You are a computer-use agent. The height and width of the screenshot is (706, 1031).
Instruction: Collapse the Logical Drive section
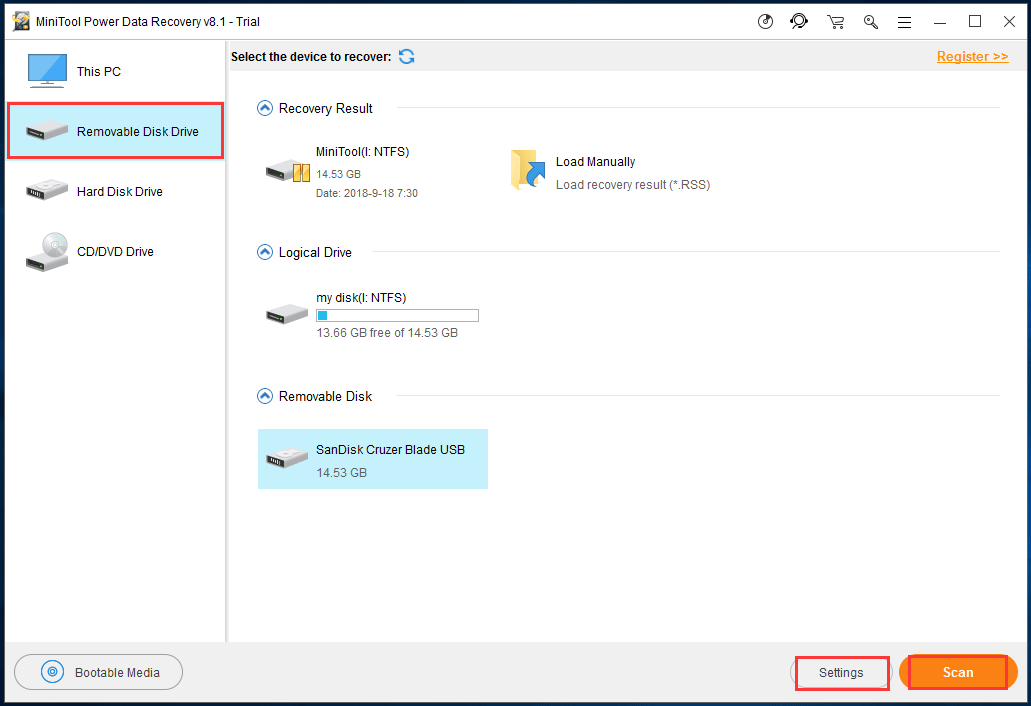tap(265, 252)
